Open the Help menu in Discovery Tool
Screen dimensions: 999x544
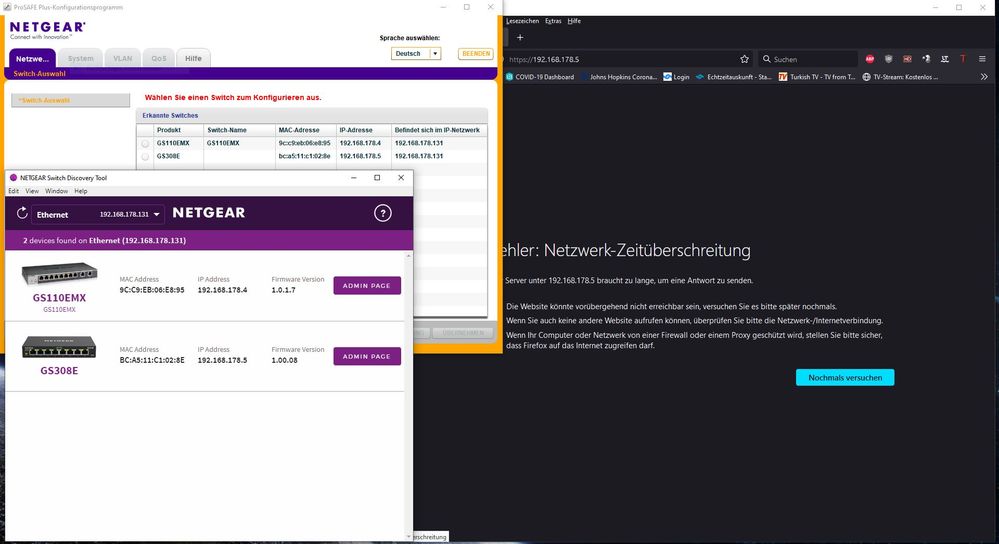pos(81,191)
